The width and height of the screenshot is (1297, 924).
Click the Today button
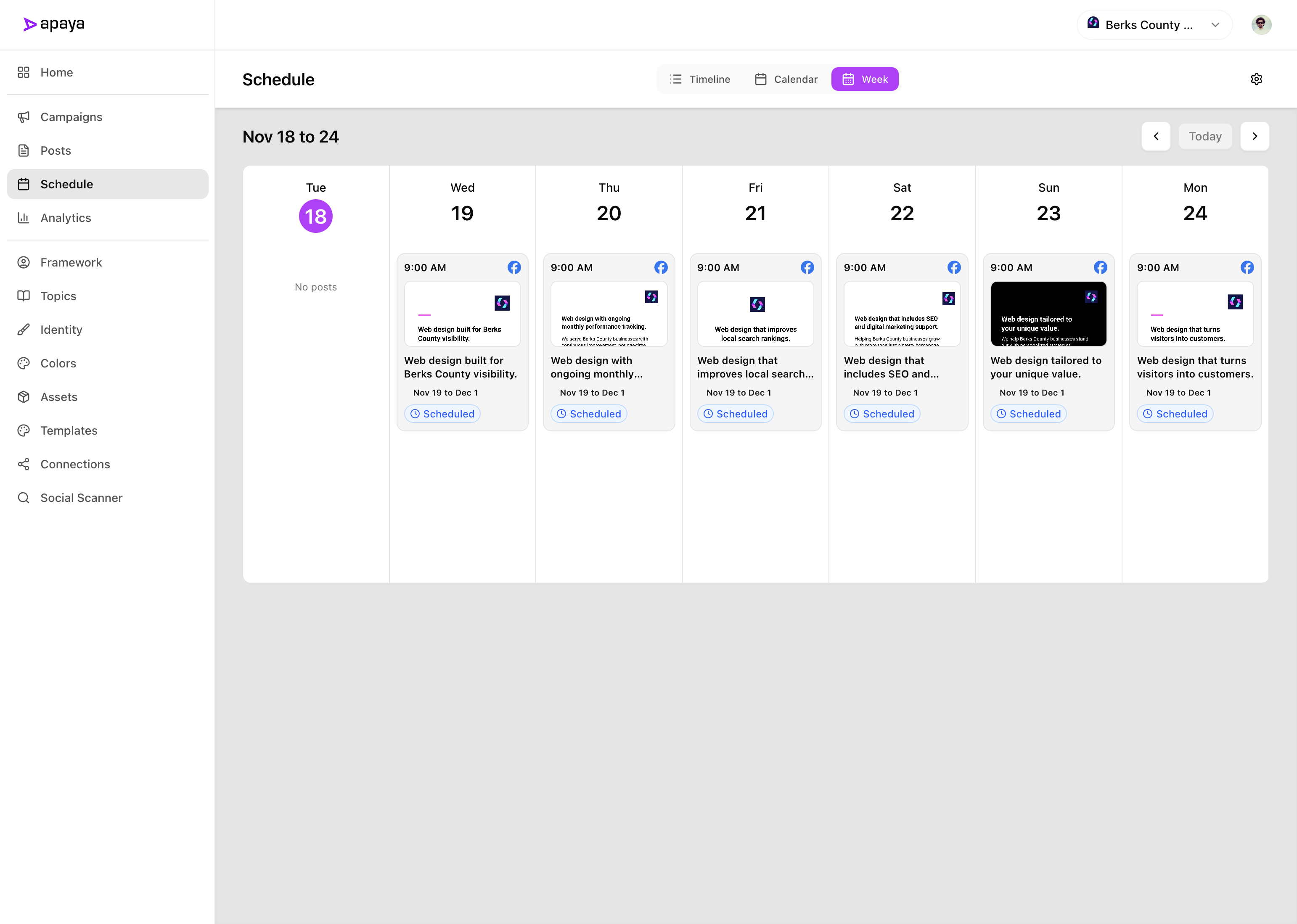coord(1205,136)
